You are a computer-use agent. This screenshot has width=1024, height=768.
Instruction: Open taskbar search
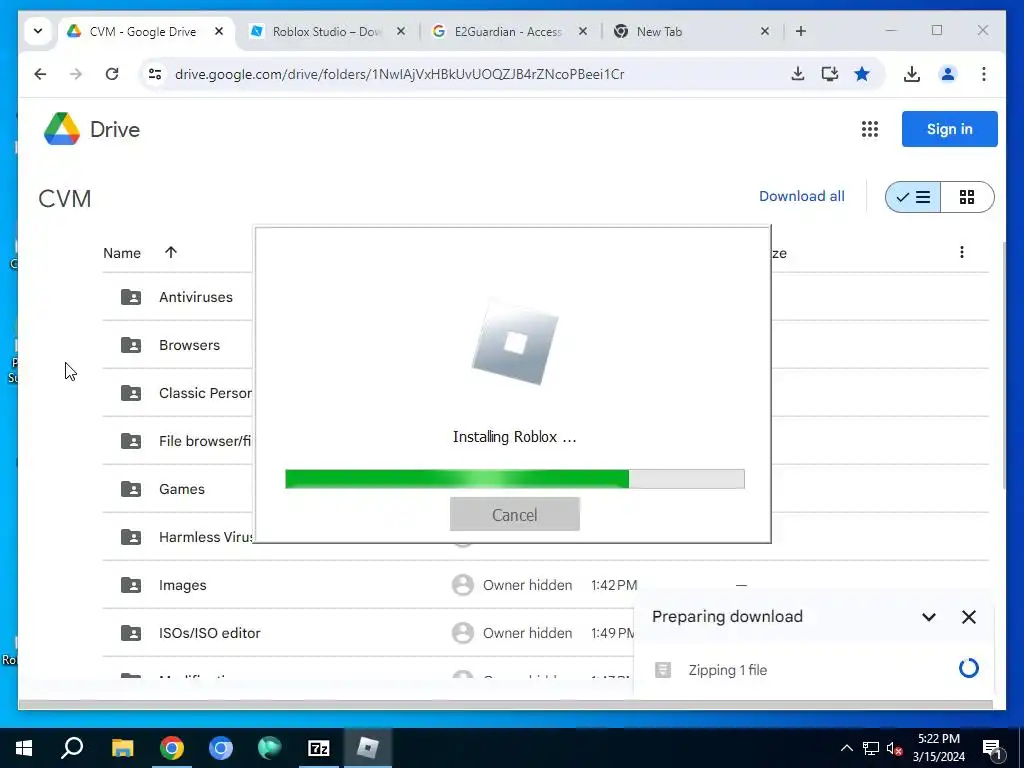point(72,748)
